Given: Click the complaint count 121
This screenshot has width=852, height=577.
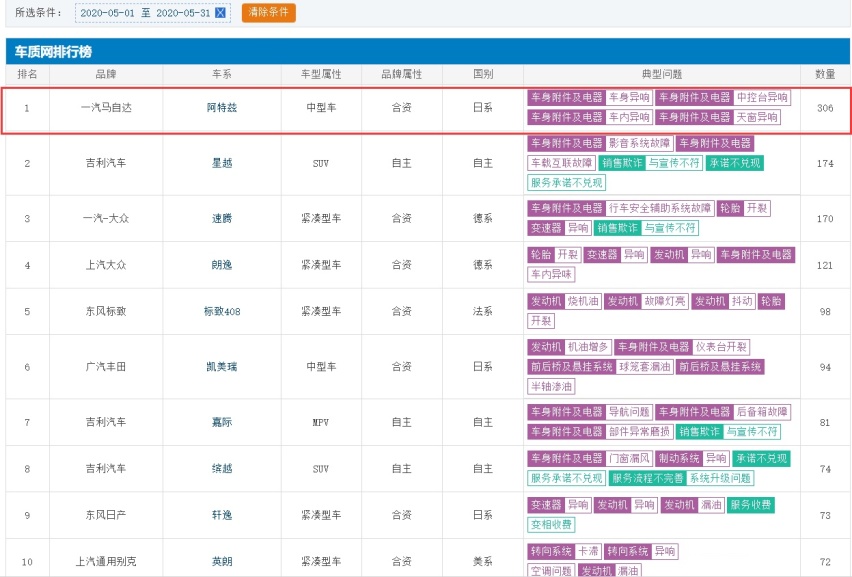Looking at the screenshot, I should point(825,266).
